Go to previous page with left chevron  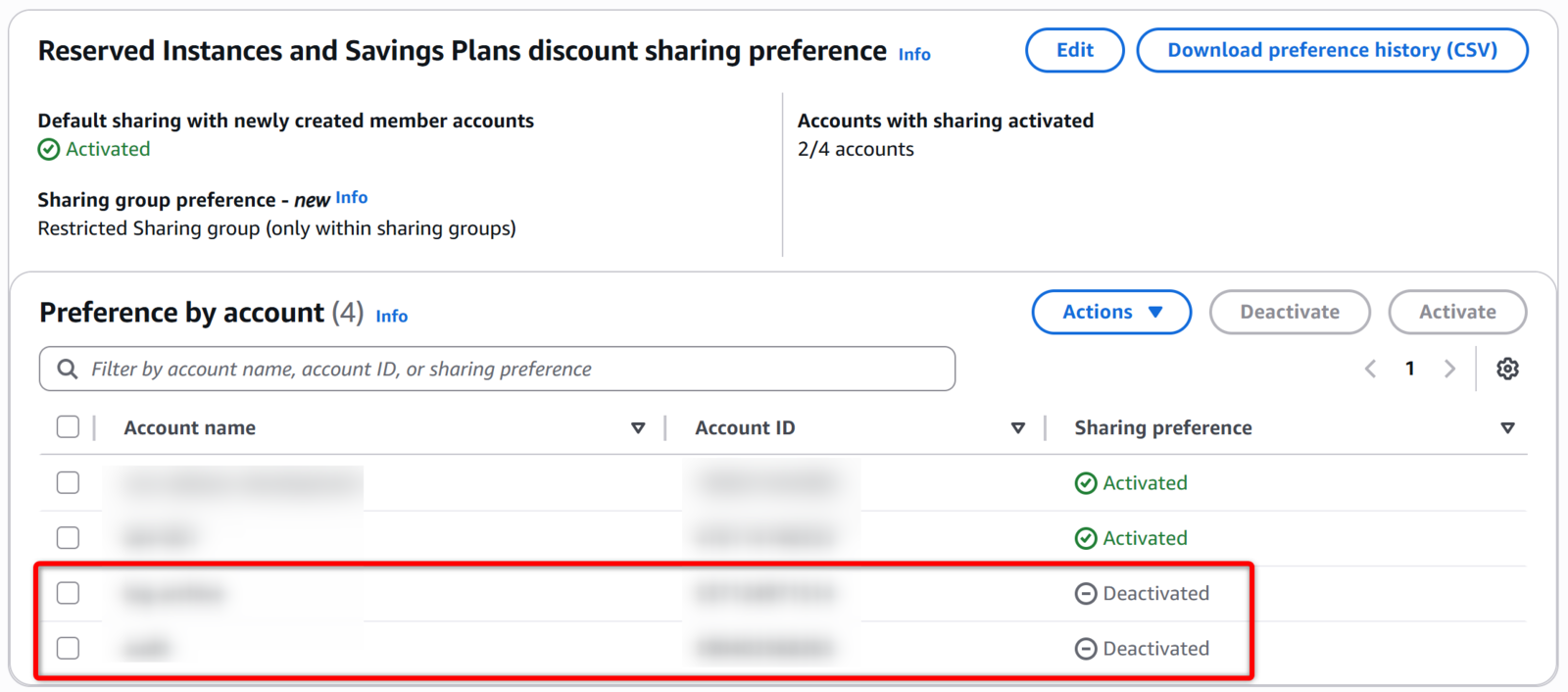(1370, 369)
